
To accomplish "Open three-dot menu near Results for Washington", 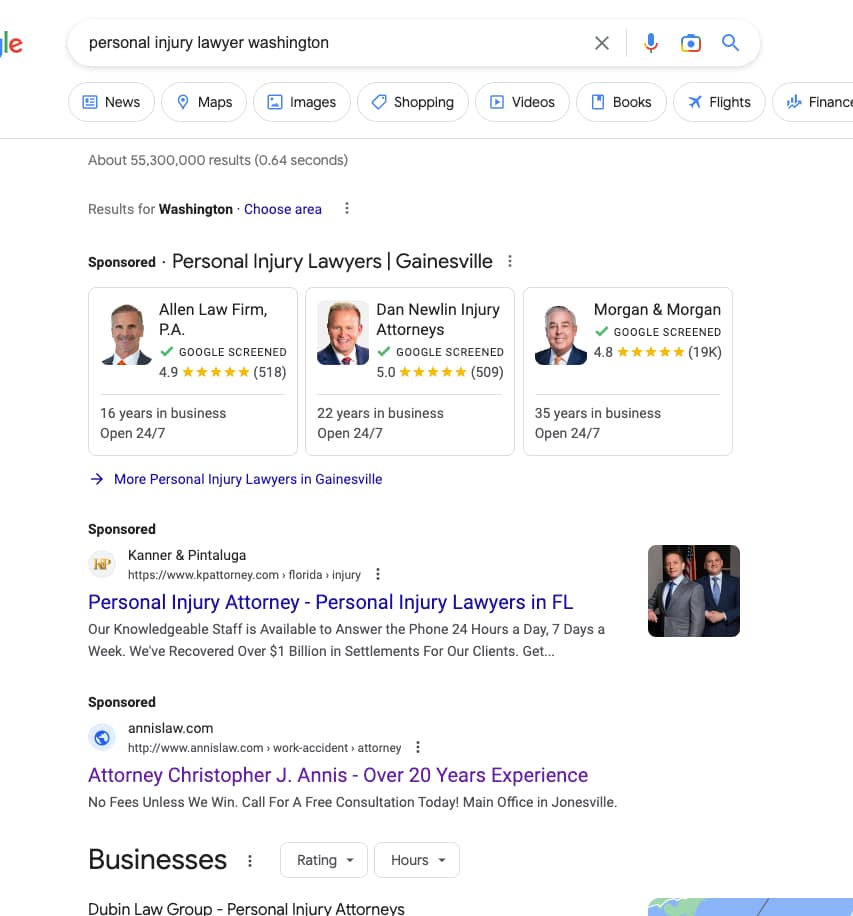I will click(346, 208).
